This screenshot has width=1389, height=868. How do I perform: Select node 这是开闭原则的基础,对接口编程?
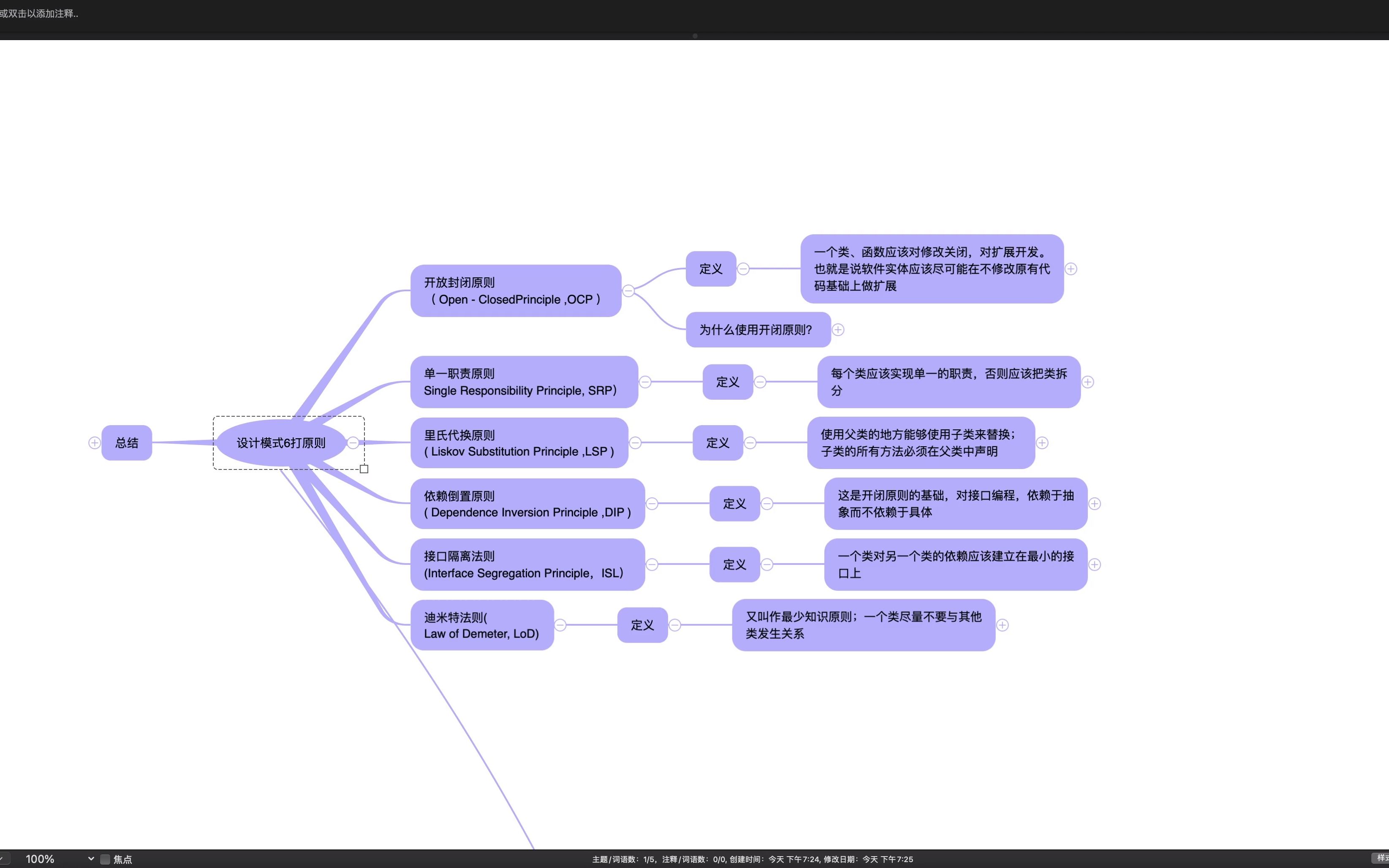[x=955, y=504]
